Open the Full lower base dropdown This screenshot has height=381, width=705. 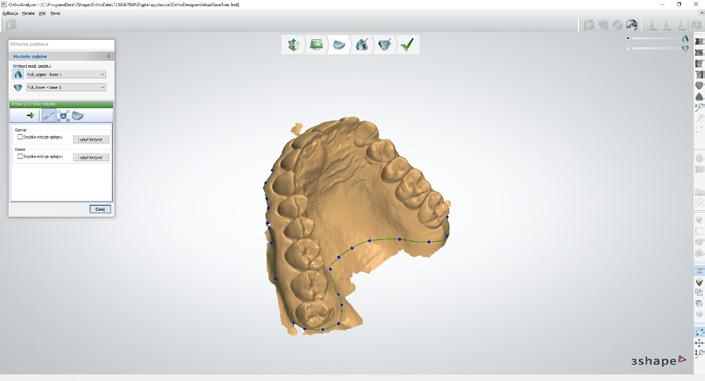coord(66,87)
